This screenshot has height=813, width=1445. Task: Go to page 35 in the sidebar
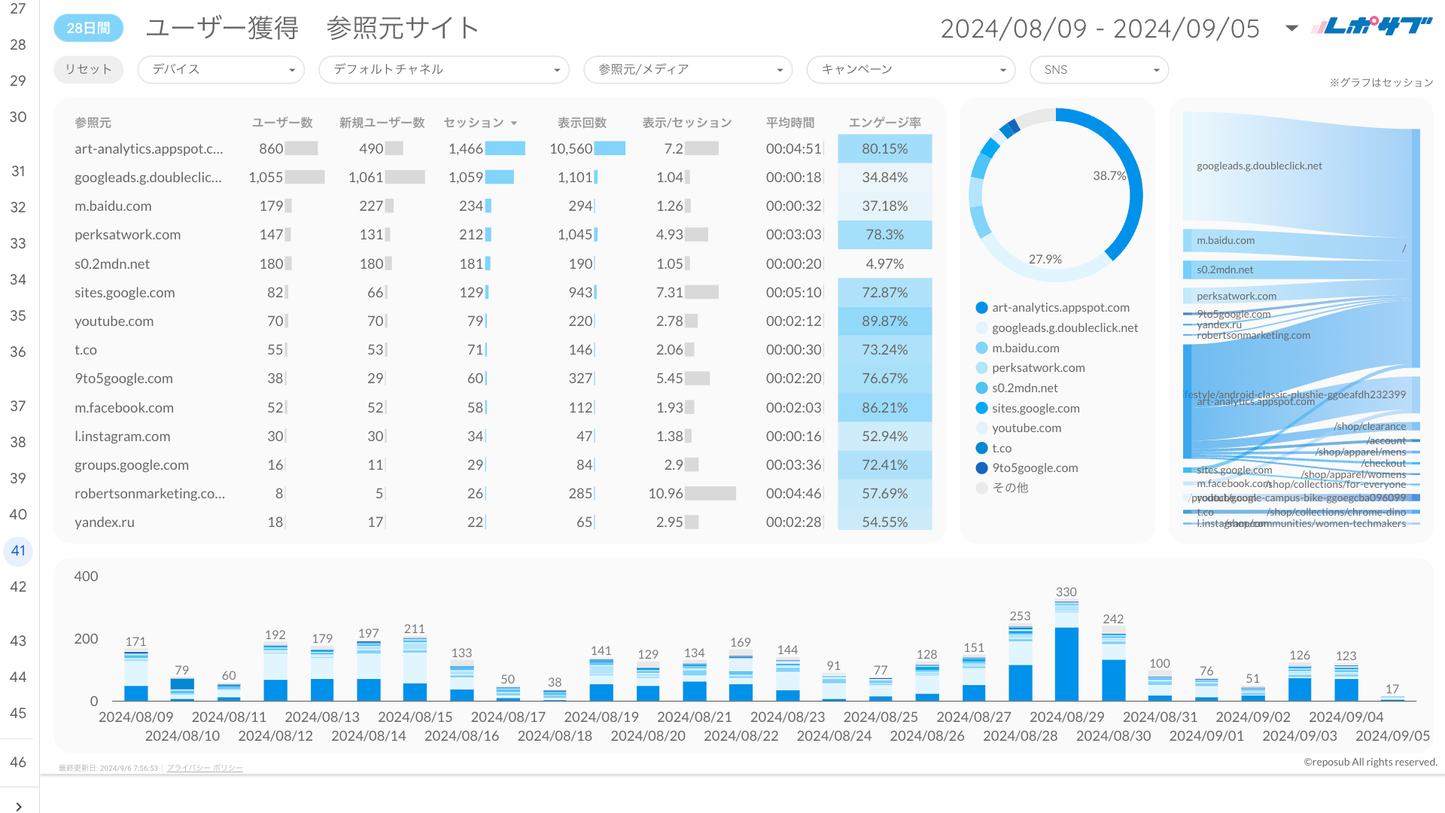(18, 316)
